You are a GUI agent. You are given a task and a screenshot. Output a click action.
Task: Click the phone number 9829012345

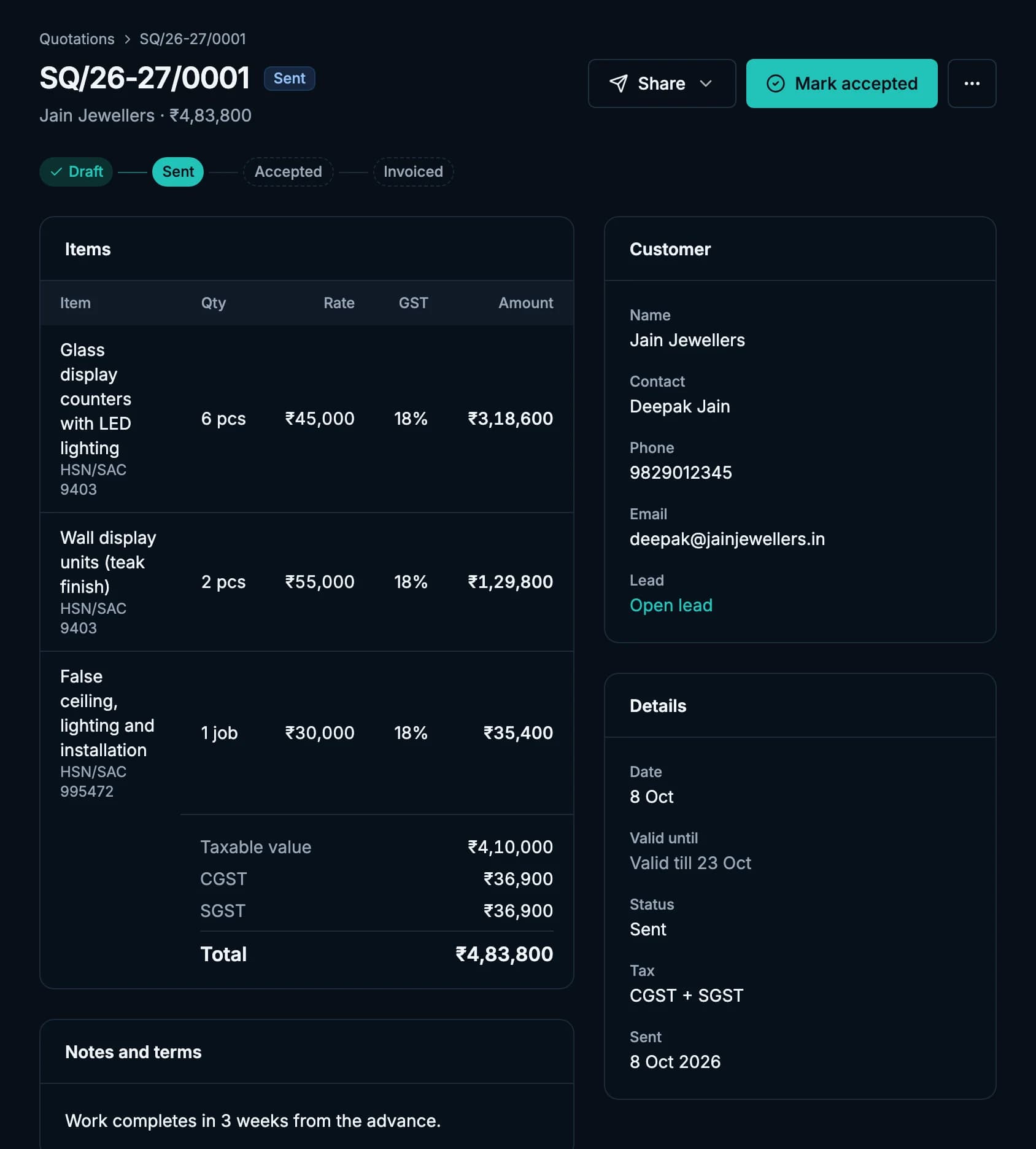pyautogui.click(x=681, y=473)
